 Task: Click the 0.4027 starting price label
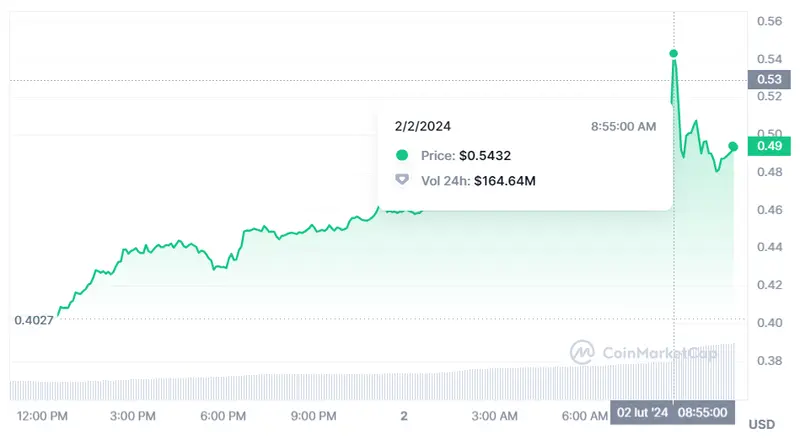pos(33,321)
